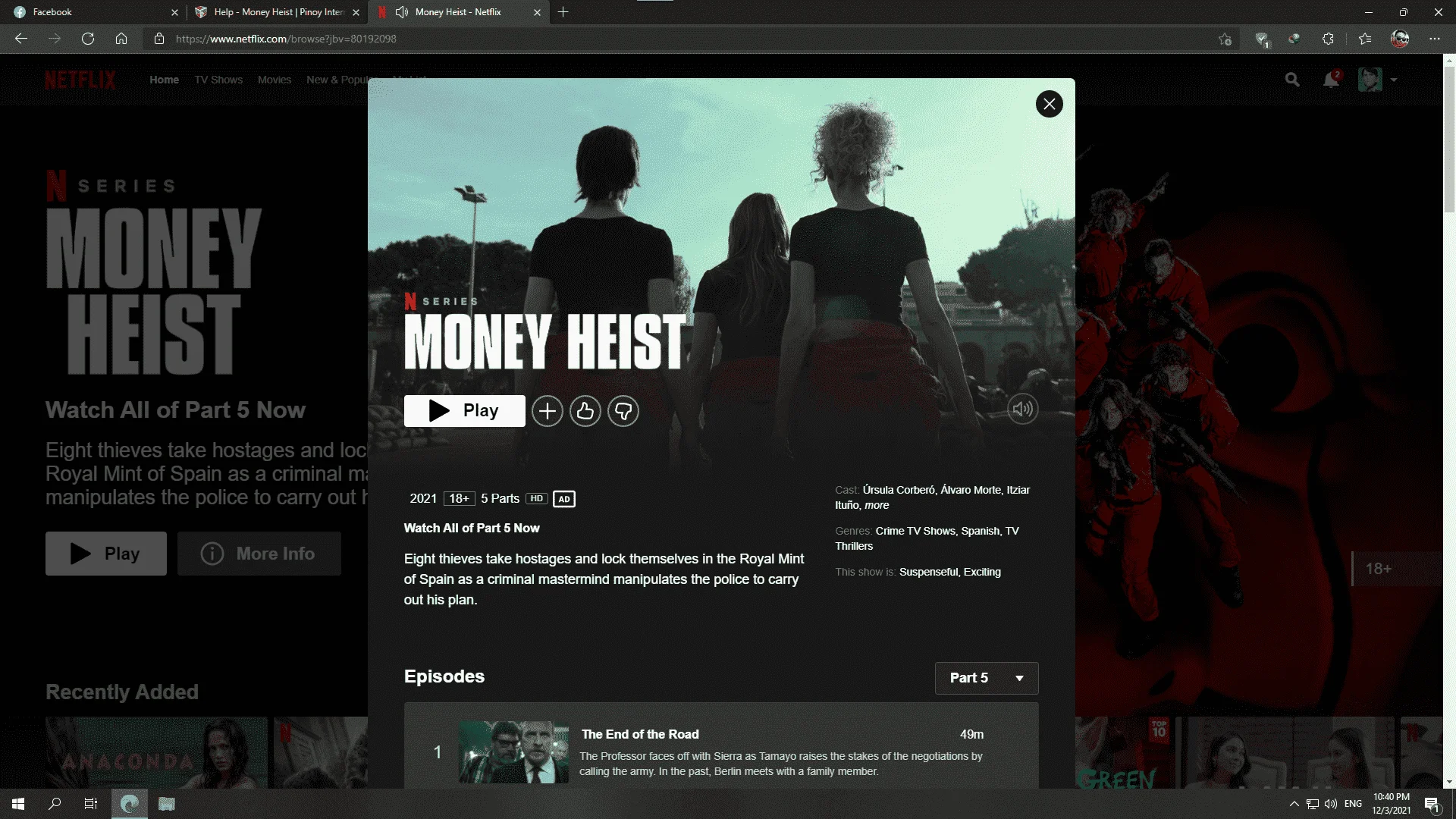Close the Help - Money Heist tab
This screenshot has height=819, width=1456.
[x=356, y=12]
